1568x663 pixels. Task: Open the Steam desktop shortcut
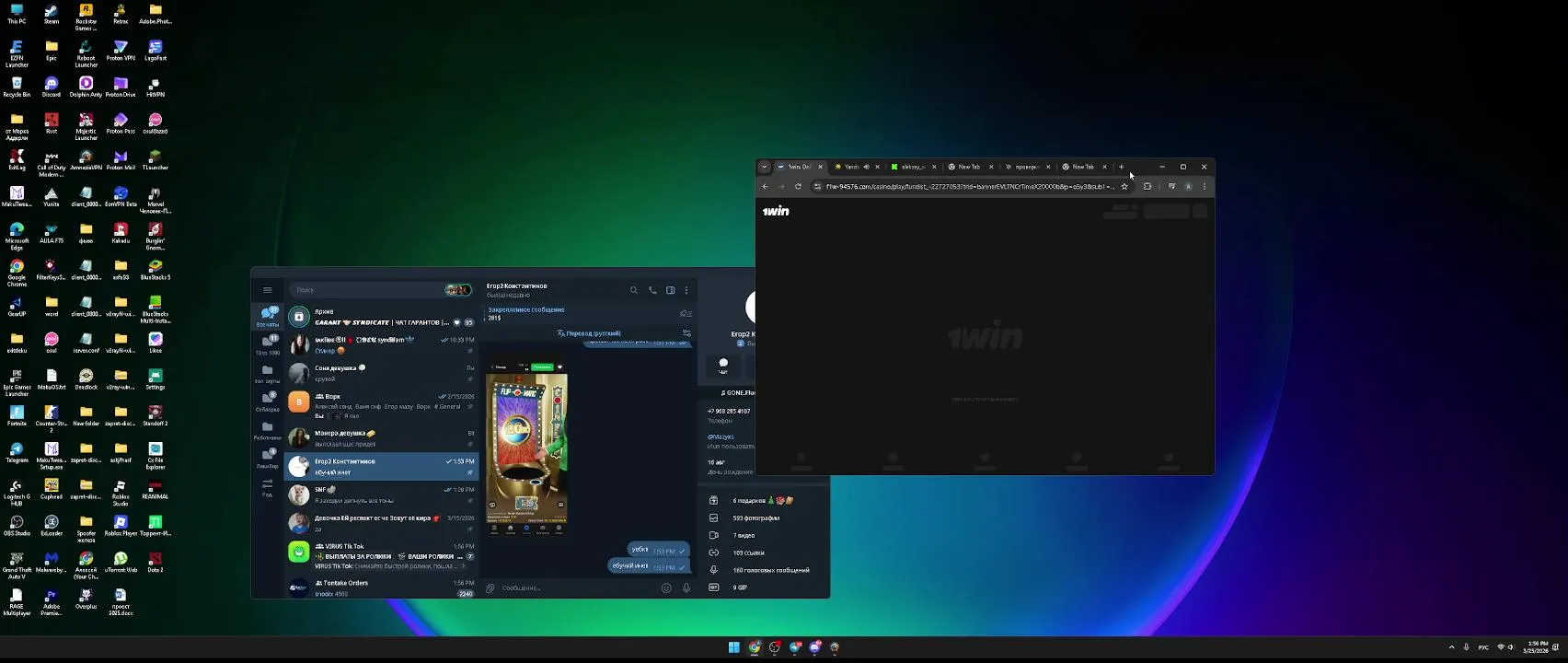click(52, 14)
